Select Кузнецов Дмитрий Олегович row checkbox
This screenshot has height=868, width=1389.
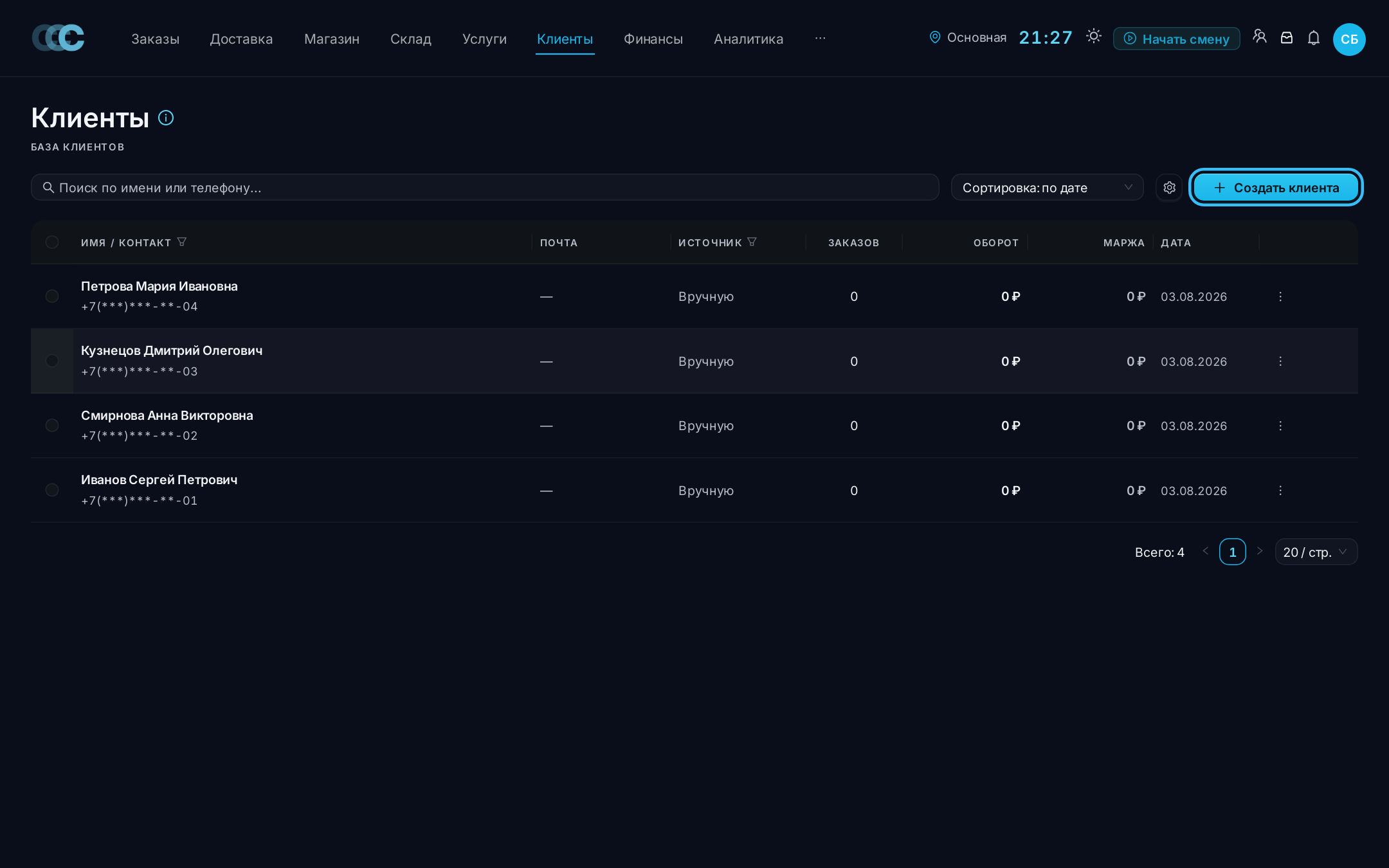pyautogui.click(x=52, y=361)
